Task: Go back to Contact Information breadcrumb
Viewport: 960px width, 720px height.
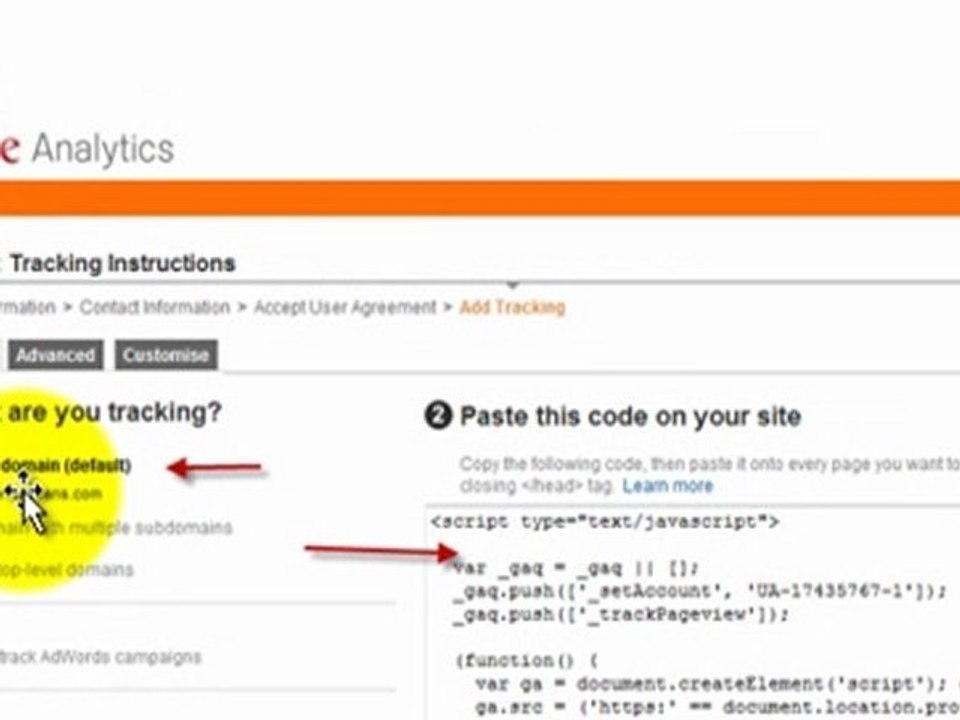Action: pos(154,307)
